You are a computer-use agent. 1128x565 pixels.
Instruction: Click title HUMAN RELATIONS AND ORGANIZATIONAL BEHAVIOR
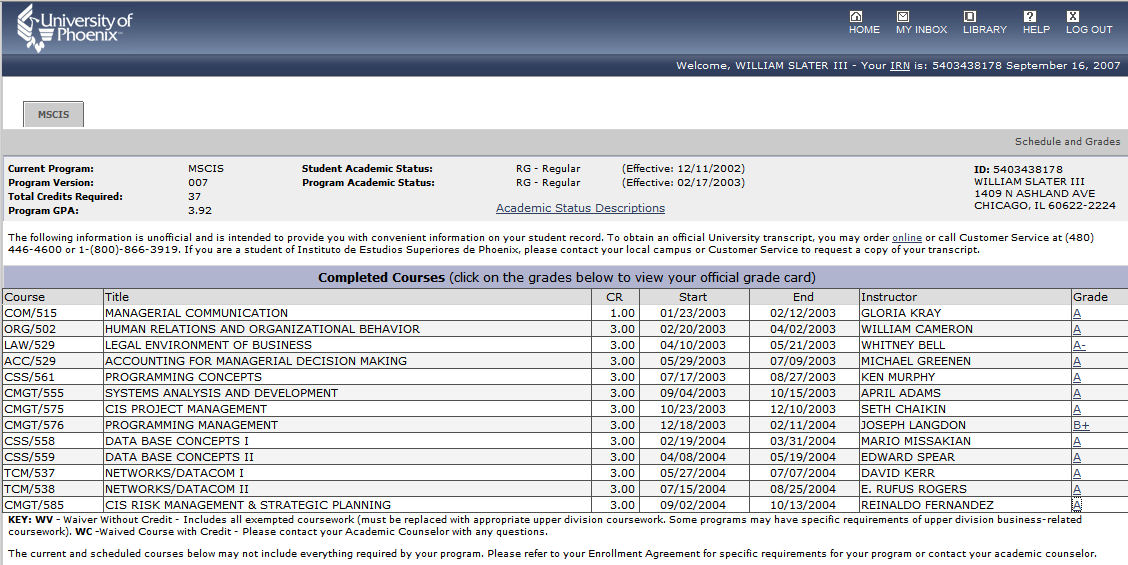pos(262,329)
